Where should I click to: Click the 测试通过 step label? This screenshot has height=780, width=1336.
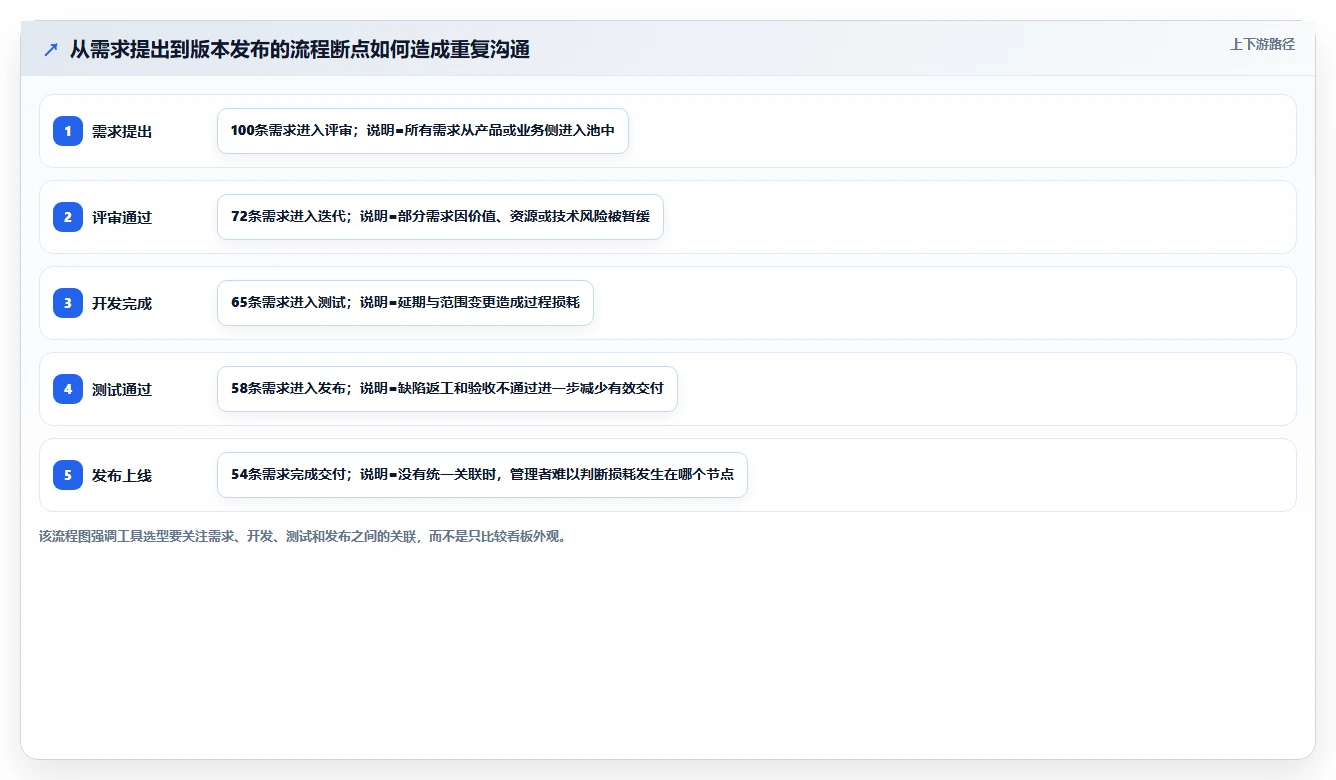pos(122,389)
